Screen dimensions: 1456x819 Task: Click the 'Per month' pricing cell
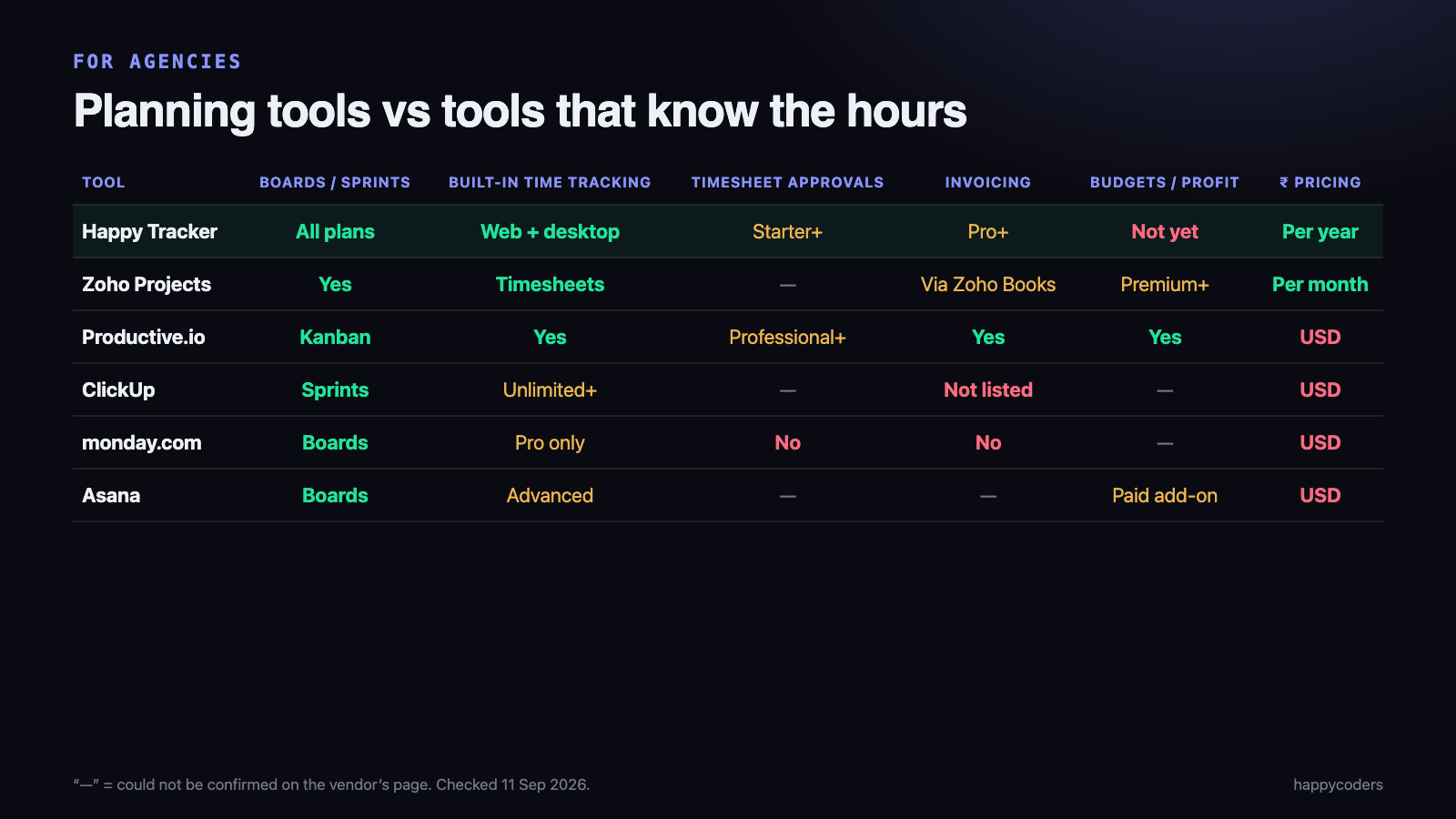click(1320, 285)
